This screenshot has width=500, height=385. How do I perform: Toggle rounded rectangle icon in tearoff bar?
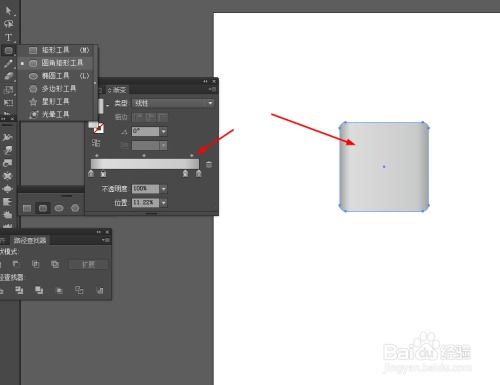pyautogui.click(x=43, y=208)
